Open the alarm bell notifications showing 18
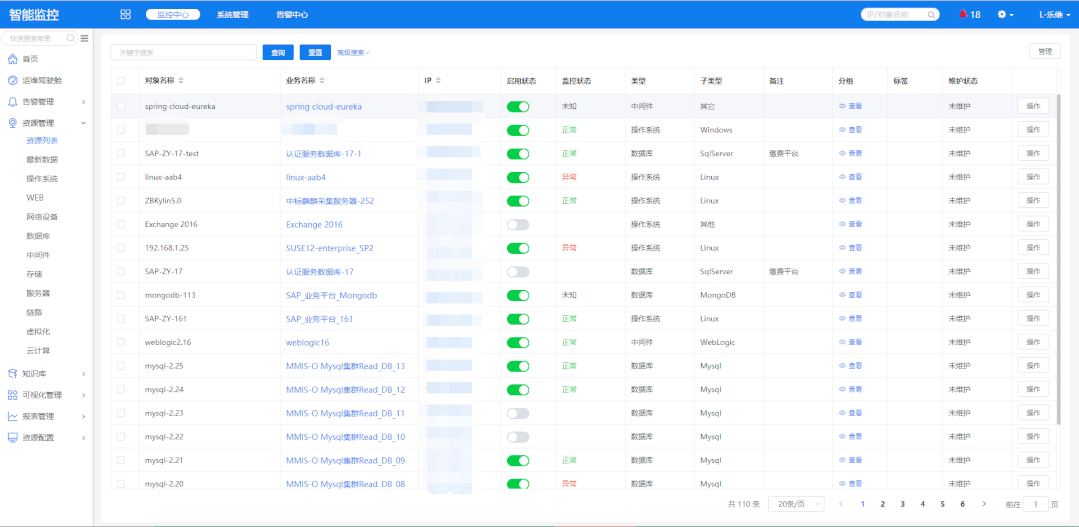 [970, 14]
